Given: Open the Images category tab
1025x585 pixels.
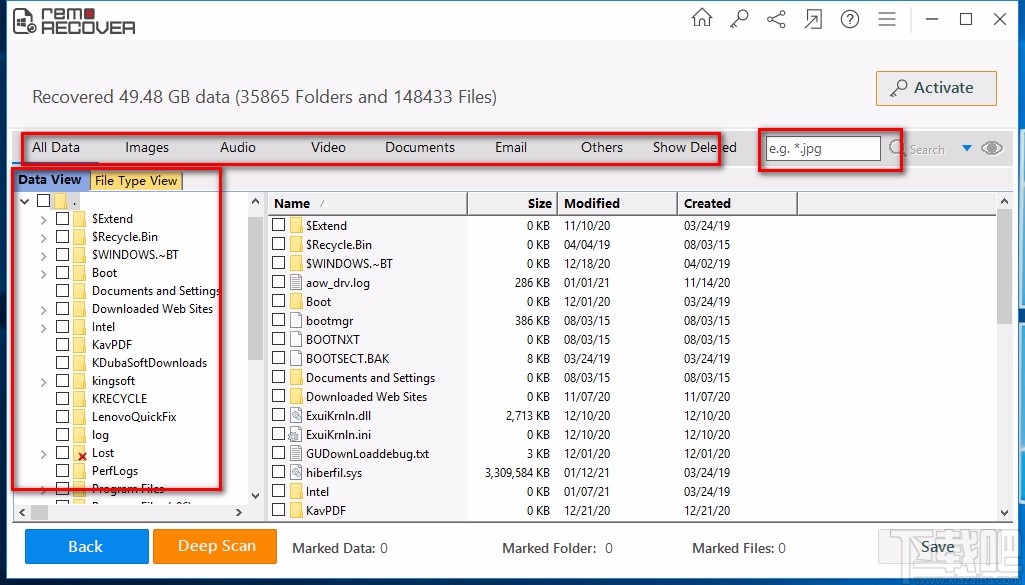Looking at the screenshot, I should tap(146, 147).
